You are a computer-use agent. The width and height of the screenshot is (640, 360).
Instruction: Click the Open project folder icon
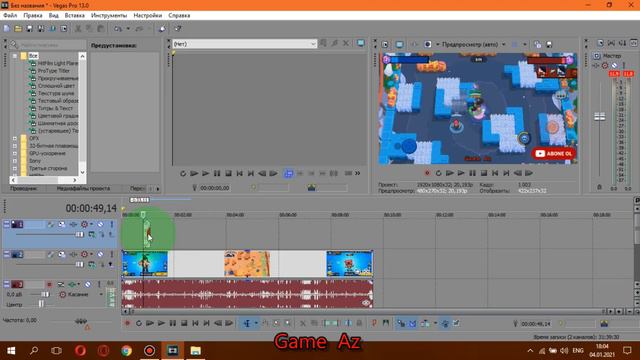pos(18,29)
